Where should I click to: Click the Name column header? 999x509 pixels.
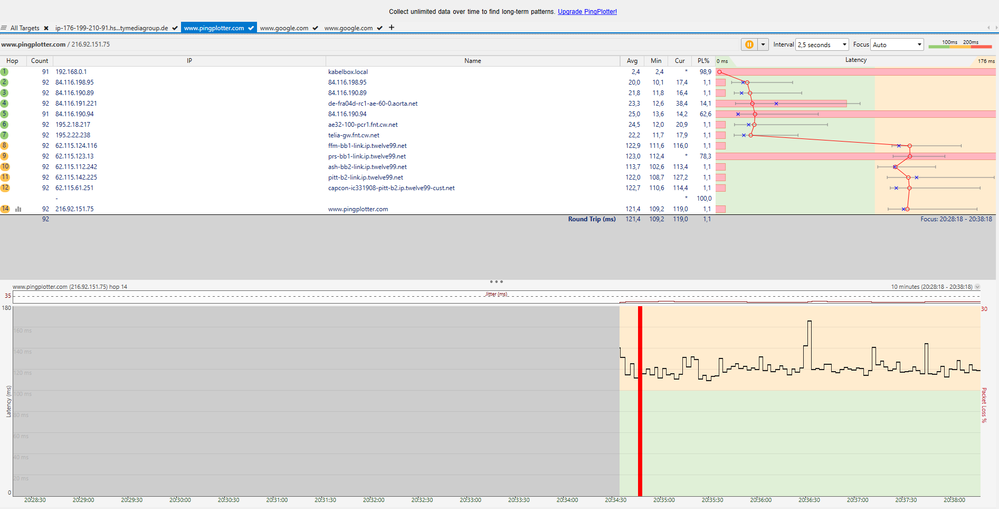click(x=472, y=61)
